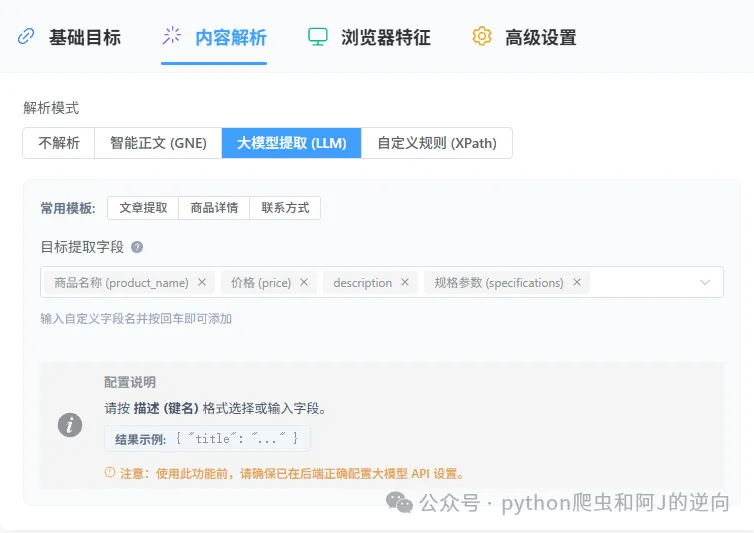
Task: Click the 规格参数 (specifications) tag text
Action: 499,282
